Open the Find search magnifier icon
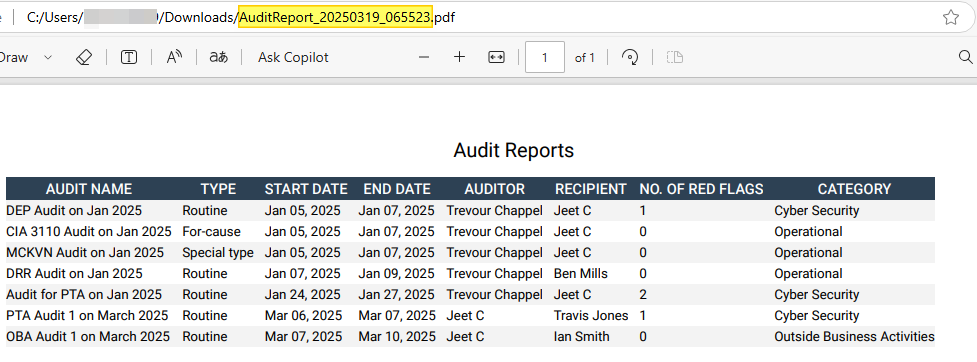This screenshot has width=977, height=362. tap(965, 57)
